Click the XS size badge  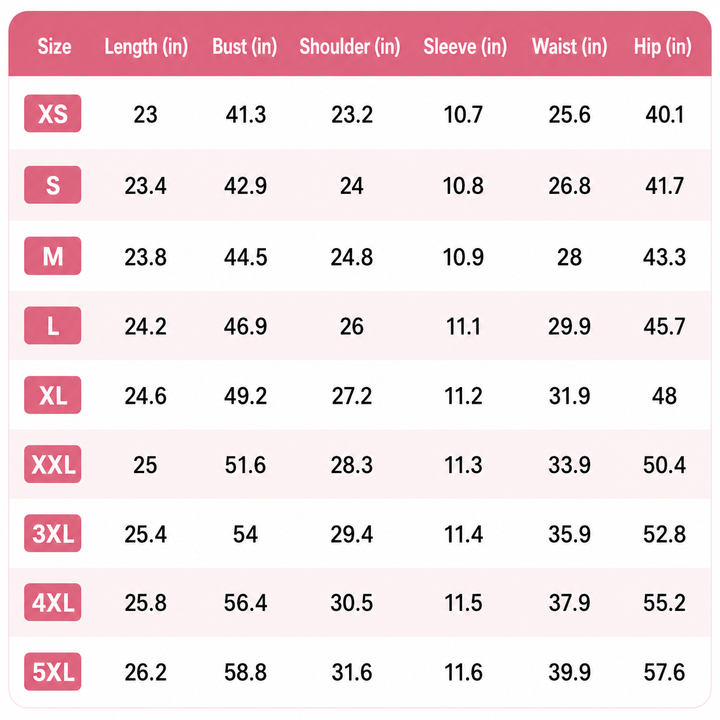(x=53, y=113)
